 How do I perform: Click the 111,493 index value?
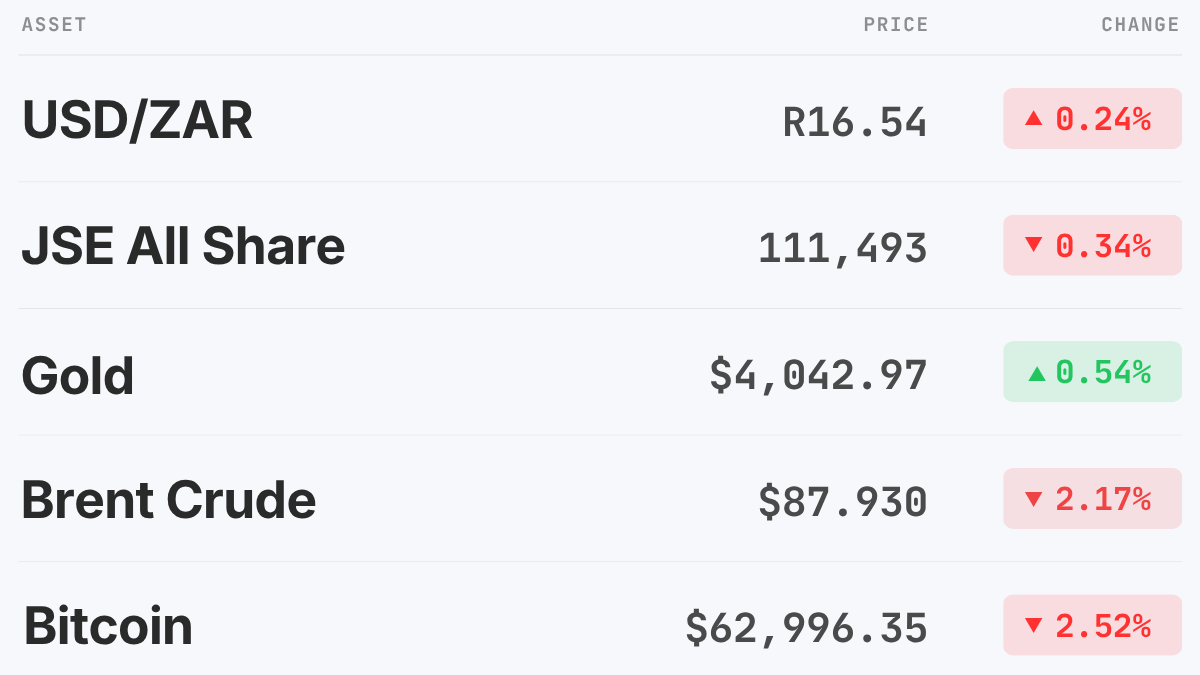843,248
